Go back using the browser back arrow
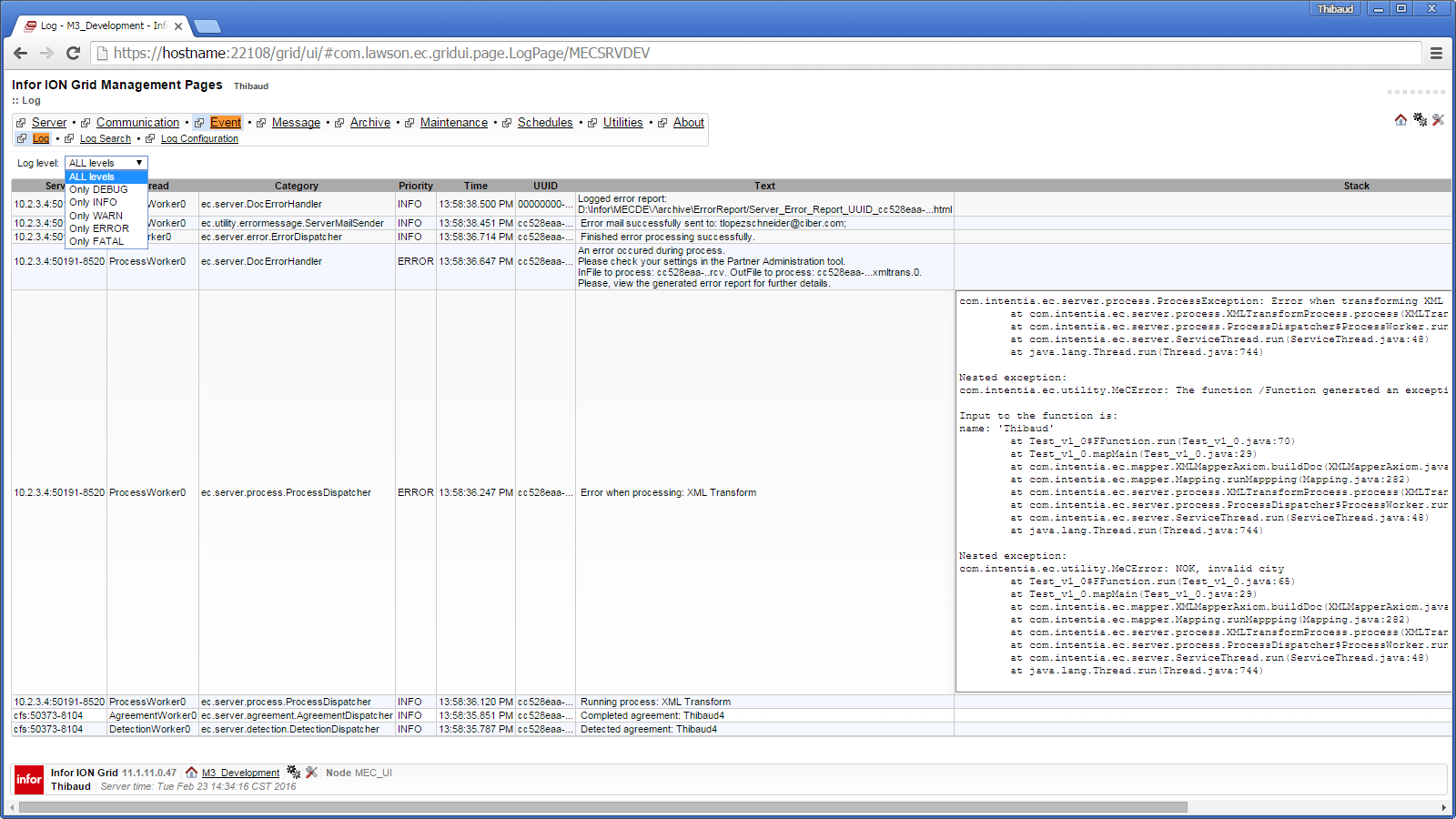This screenshot has width=1456, height=819. click(x=21, y=54)
